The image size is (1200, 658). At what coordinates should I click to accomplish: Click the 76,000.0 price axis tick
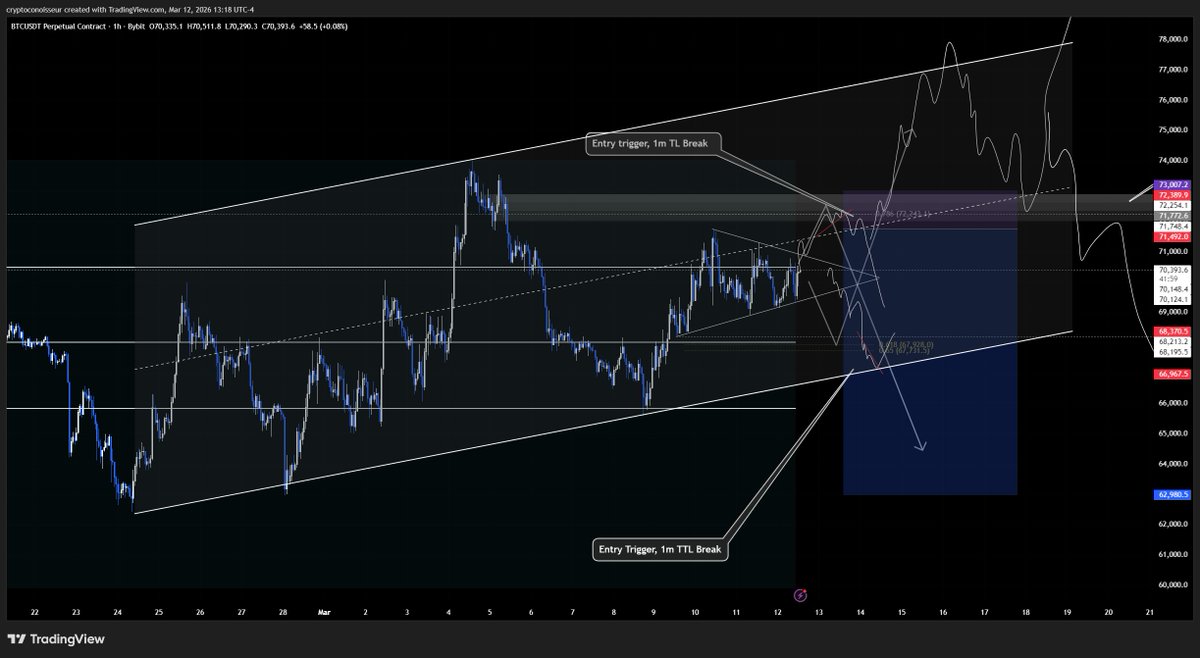click(x=1172, y=100)
